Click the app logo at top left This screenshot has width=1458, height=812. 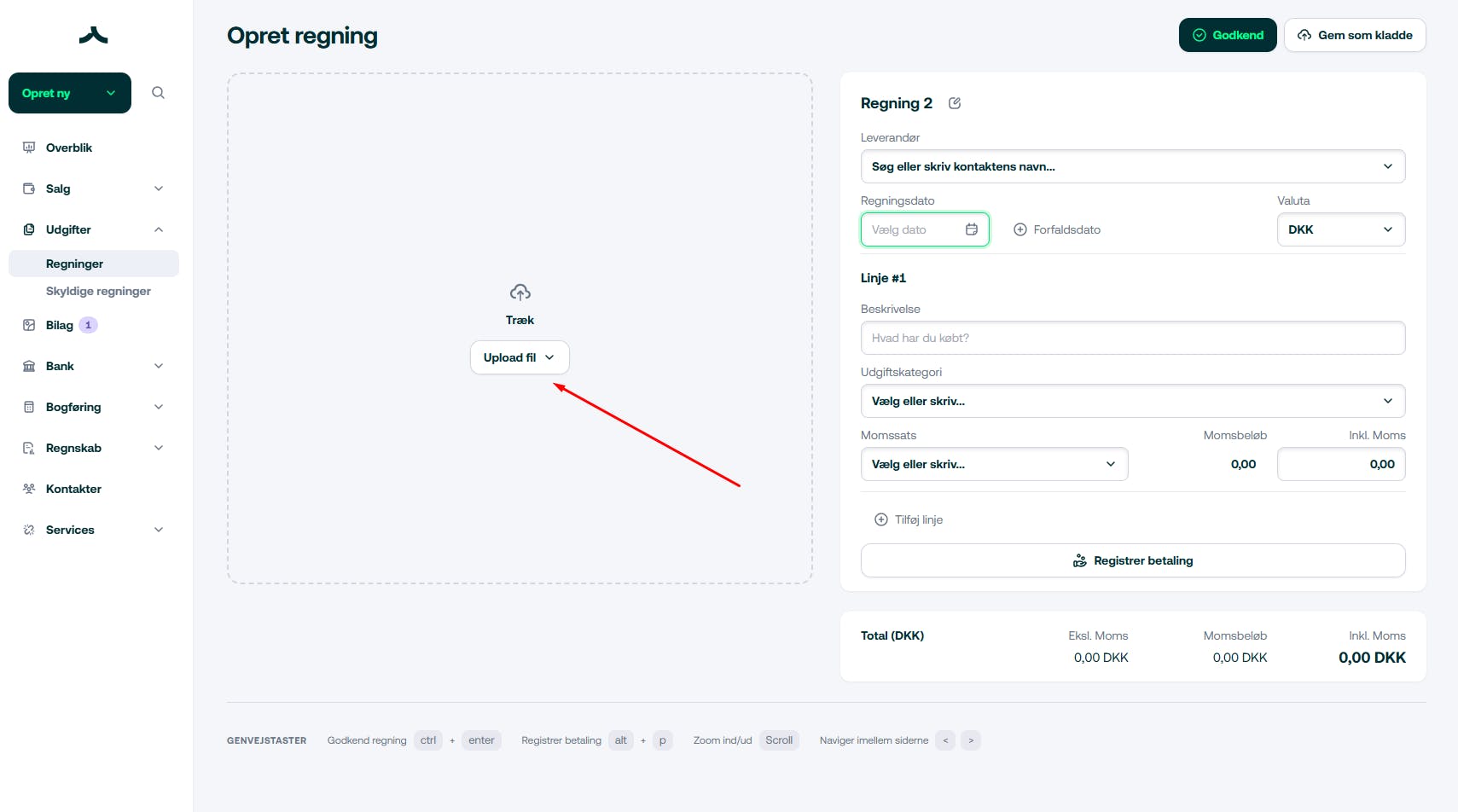93,35
